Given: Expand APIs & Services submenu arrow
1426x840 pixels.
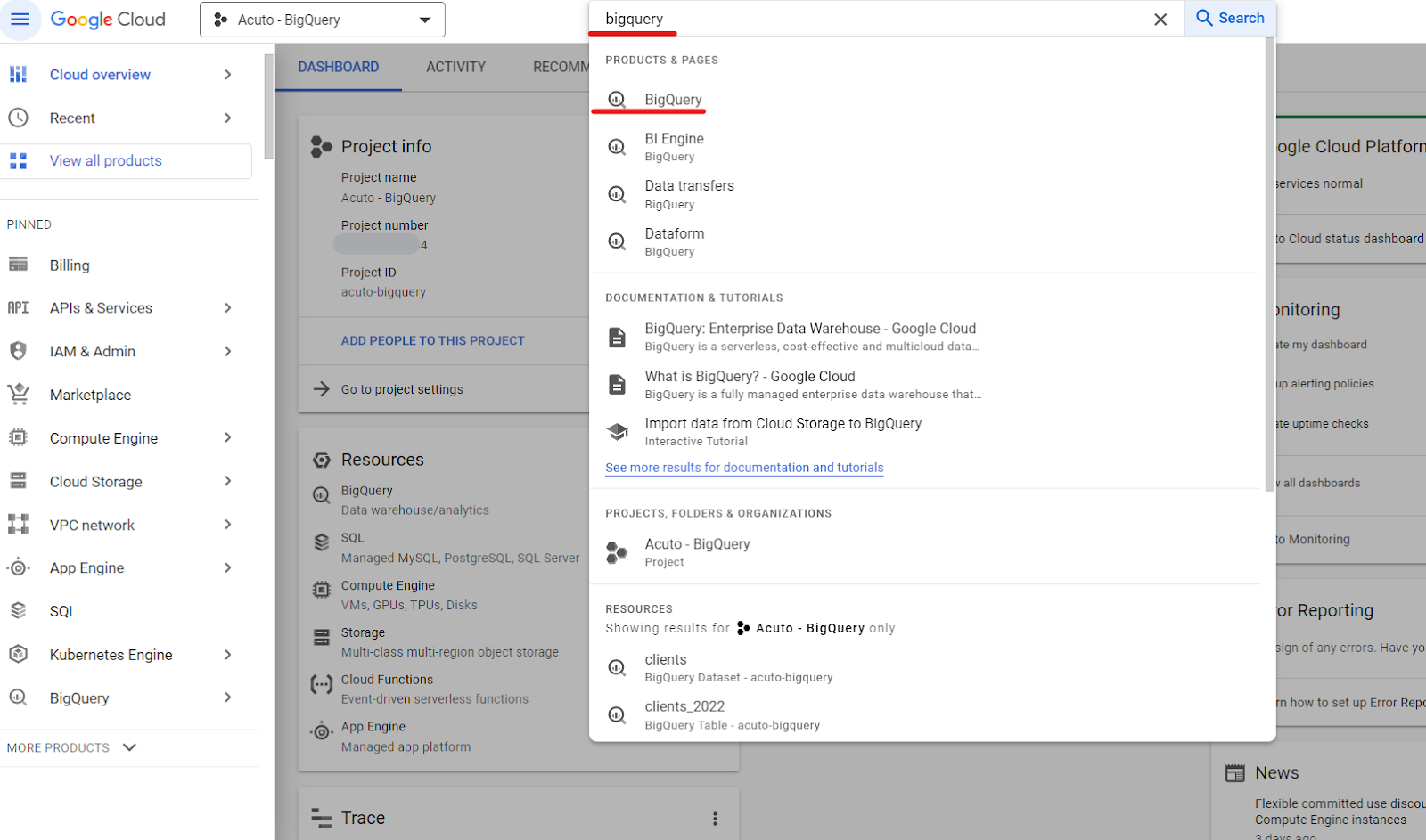Looking at the screenshot, I should [x=228, y=307].
